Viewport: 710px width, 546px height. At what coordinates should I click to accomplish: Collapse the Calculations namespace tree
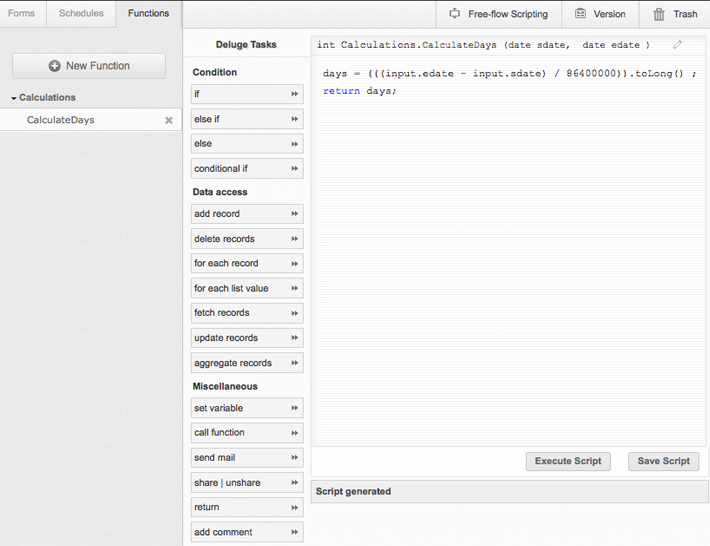pos(14,98)
